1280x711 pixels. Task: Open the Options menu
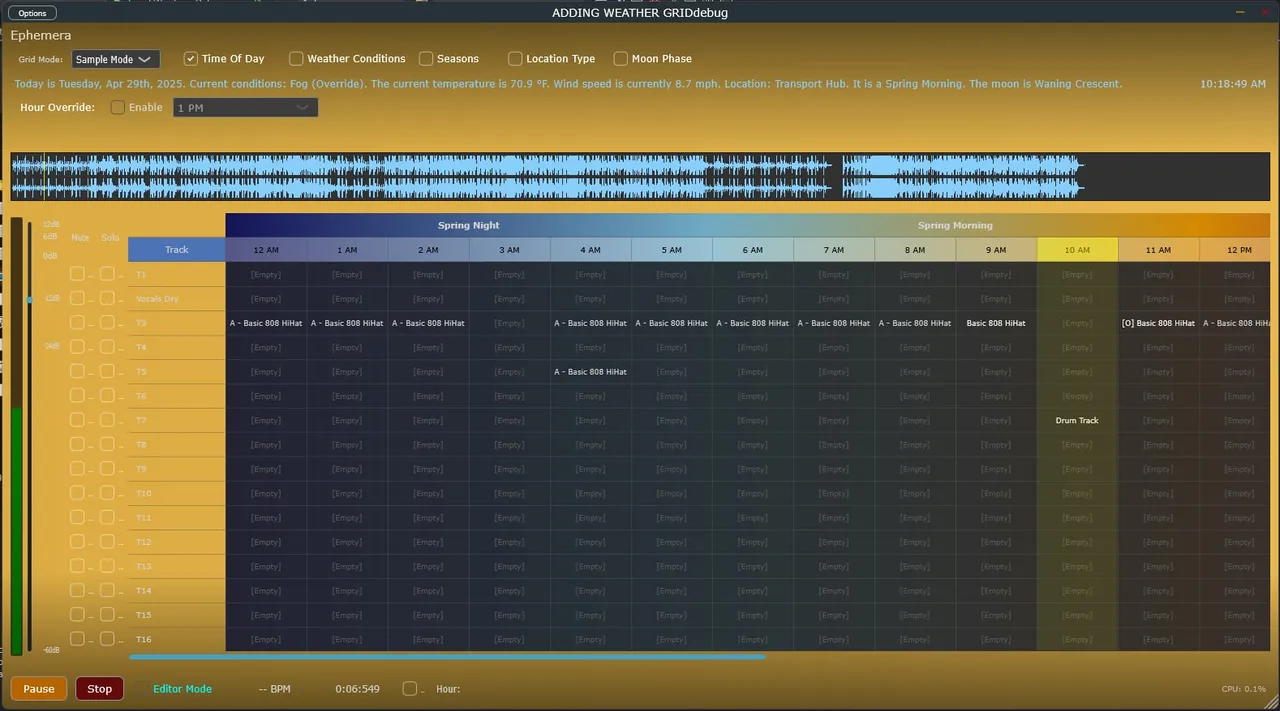point(32,13)
